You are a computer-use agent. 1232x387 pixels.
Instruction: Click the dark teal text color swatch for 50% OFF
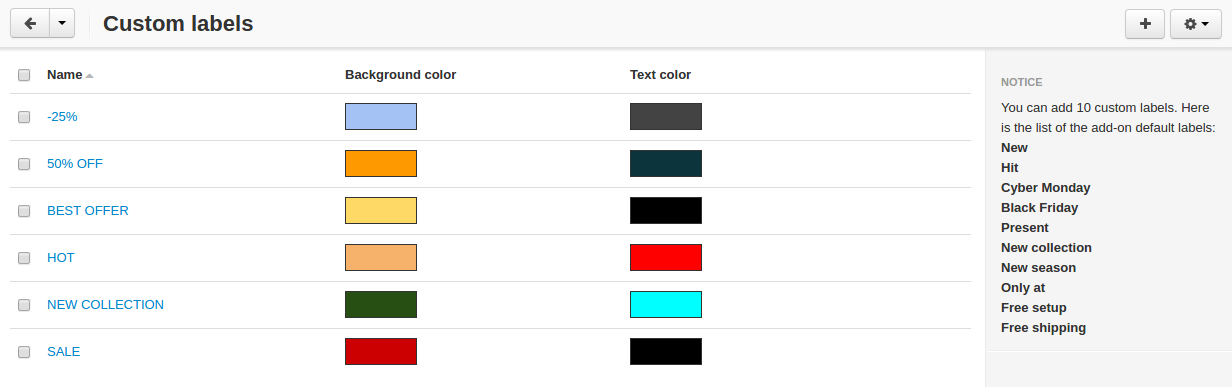tap(666, 163)
